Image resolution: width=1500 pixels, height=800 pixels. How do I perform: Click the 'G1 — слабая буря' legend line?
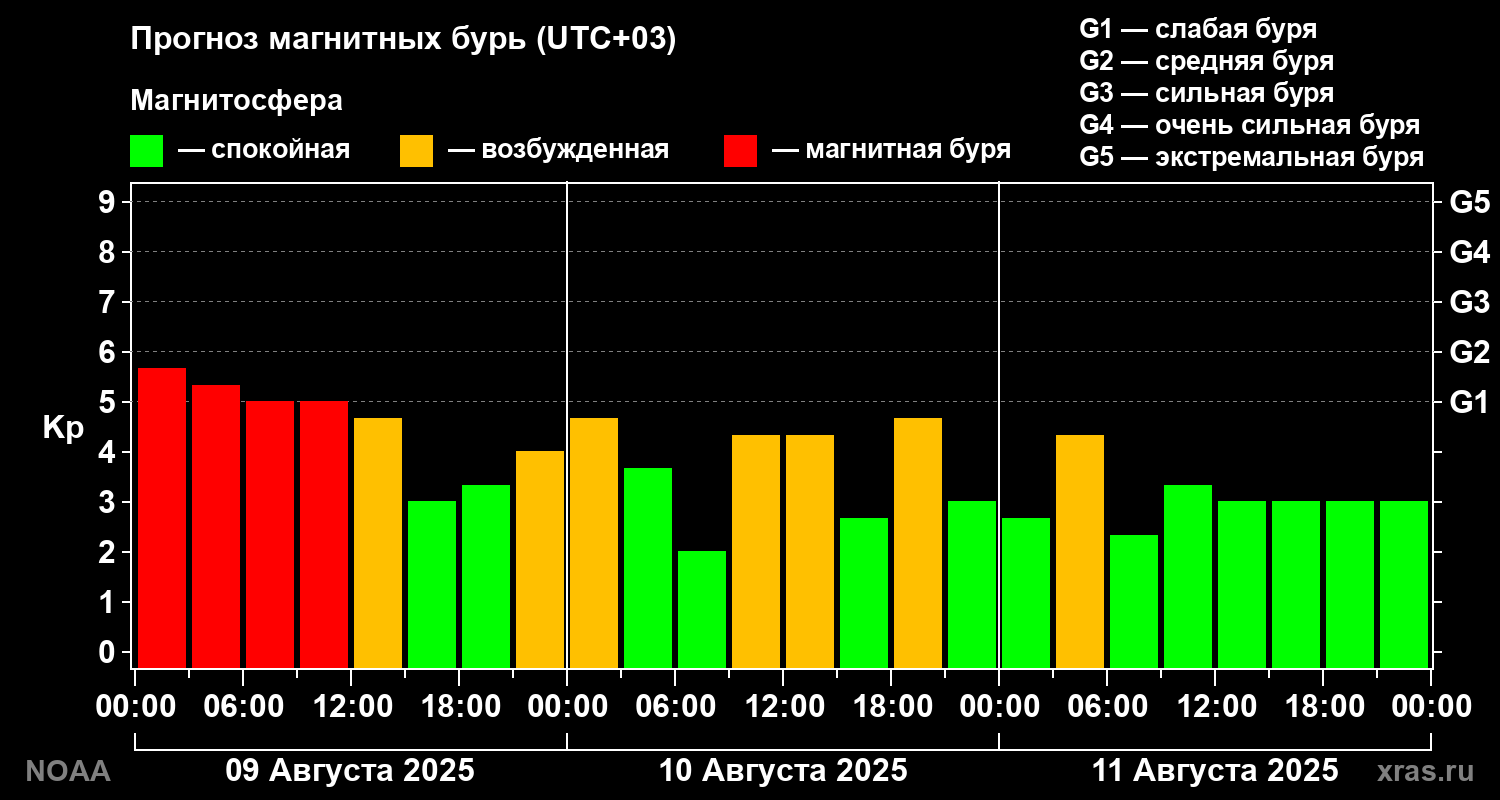click(1198, 28)
